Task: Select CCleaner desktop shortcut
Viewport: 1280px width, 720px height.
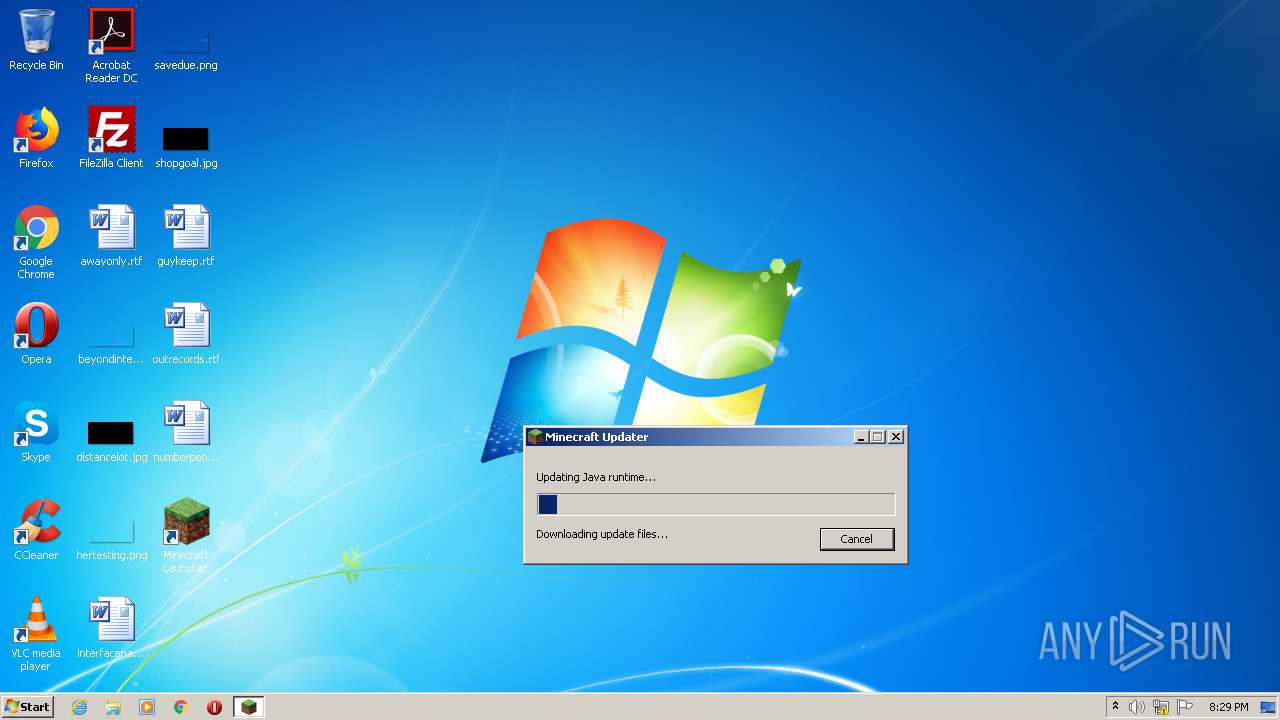Action: 36,530
